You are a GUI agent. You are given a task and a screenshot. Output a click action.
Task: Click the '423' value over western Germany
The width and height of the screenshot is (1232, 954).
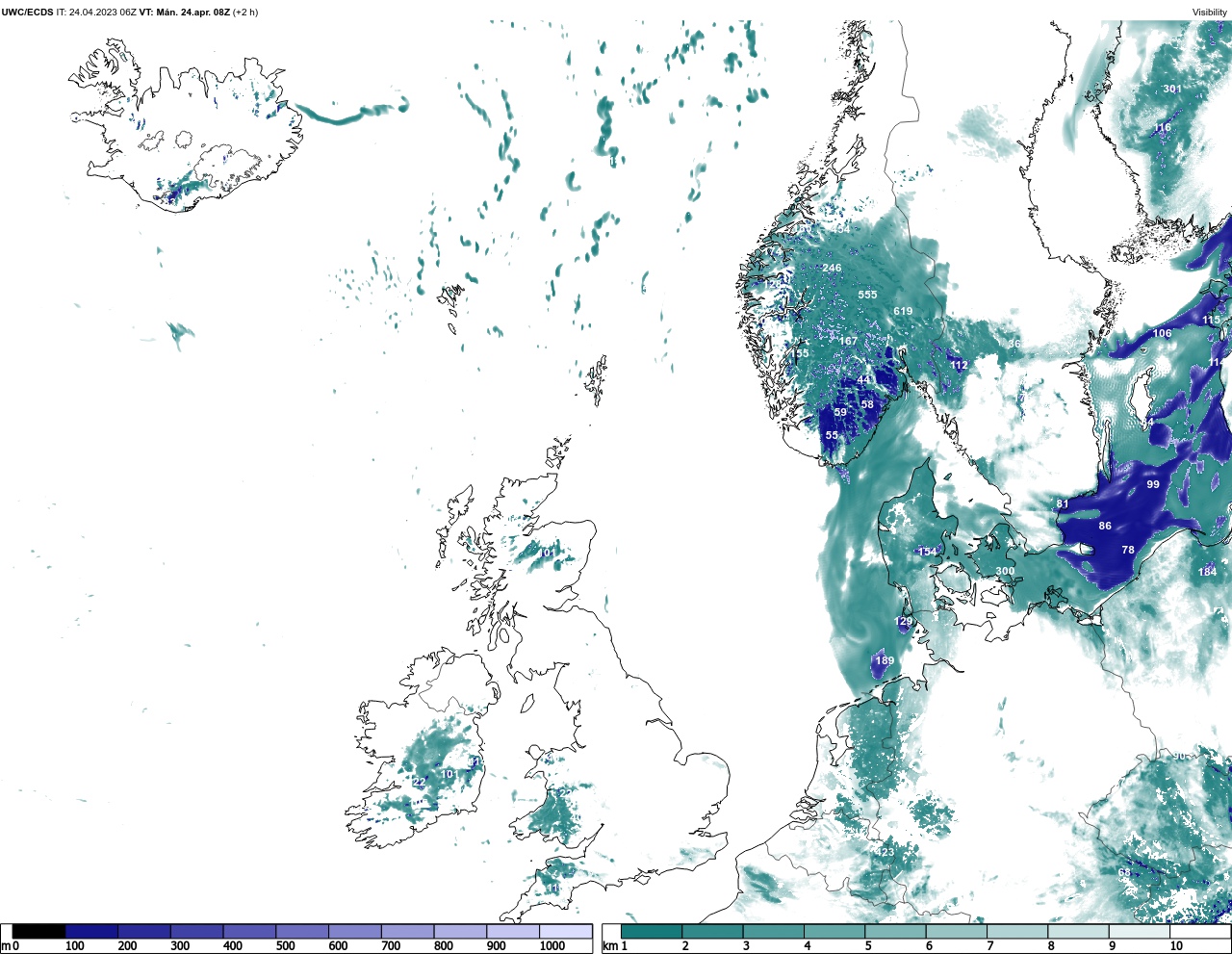[885, 853]
